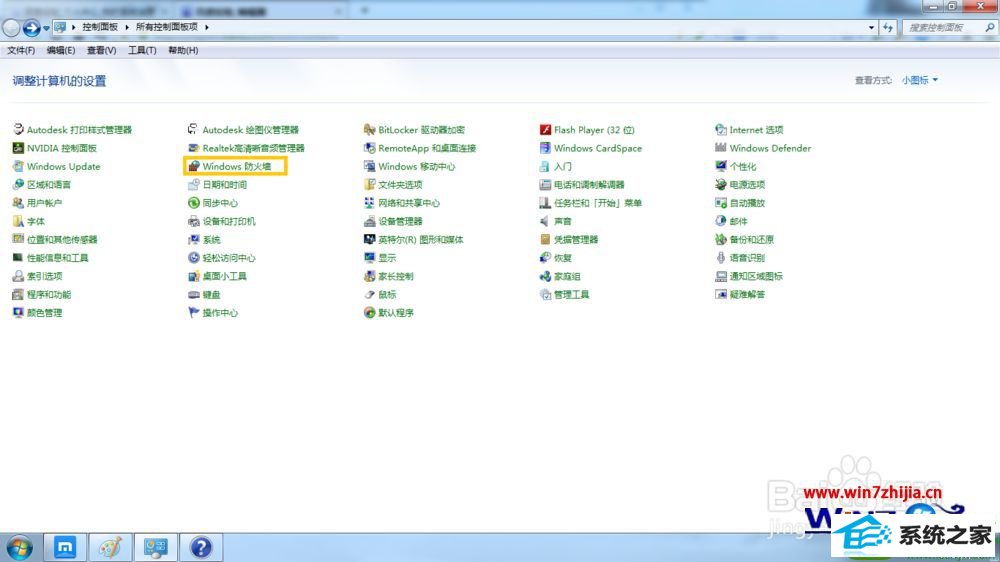Open the 查看(V) menu

pos(101,50)
